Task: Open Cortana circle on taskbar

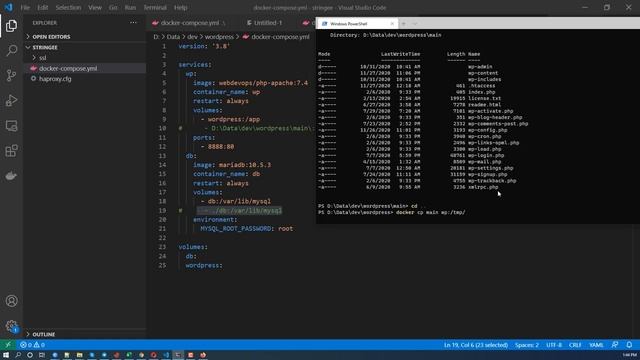Action: [30, 355]
